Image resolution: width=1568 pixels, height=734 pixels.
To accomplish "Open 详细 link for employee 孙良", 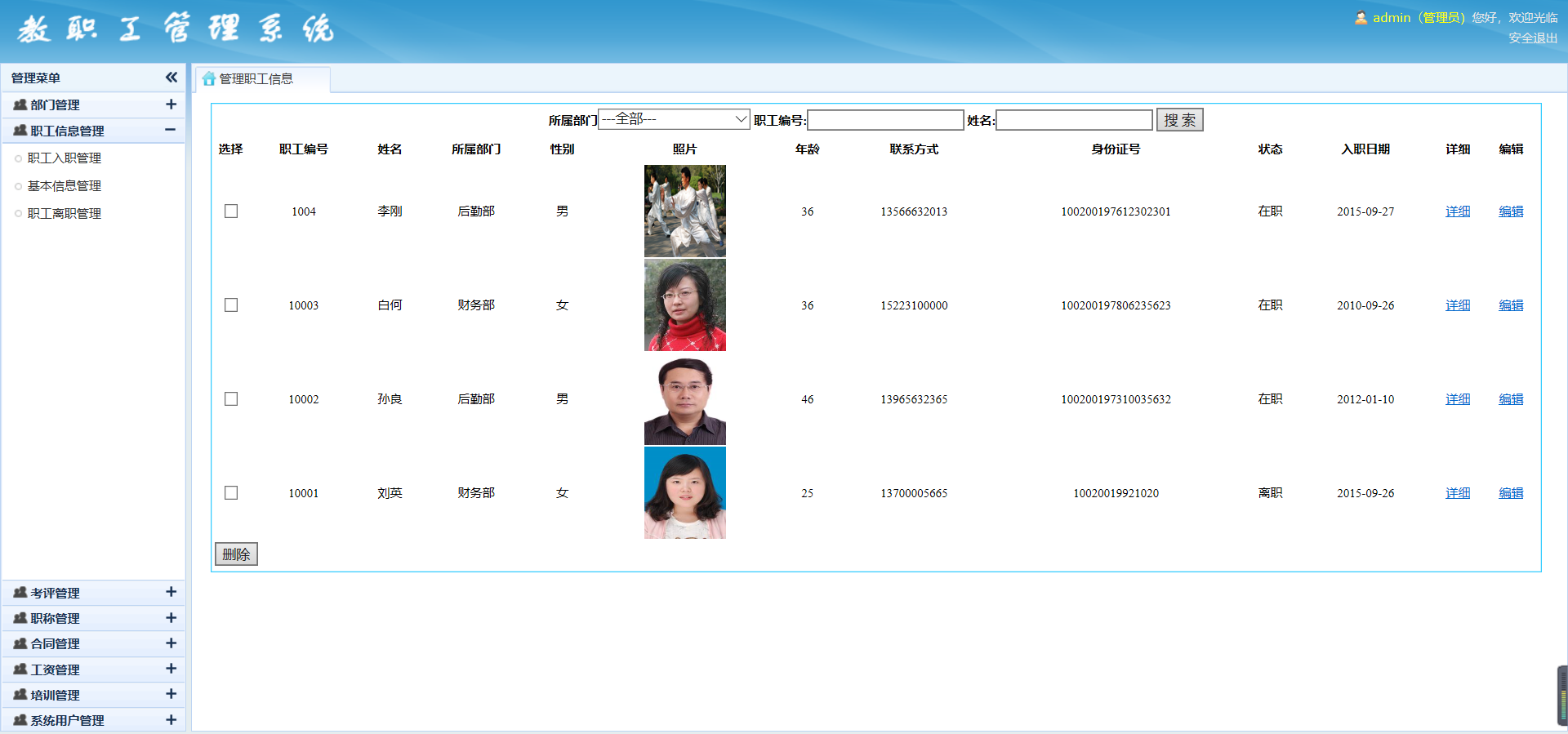I will click(x=1457, y=399).
